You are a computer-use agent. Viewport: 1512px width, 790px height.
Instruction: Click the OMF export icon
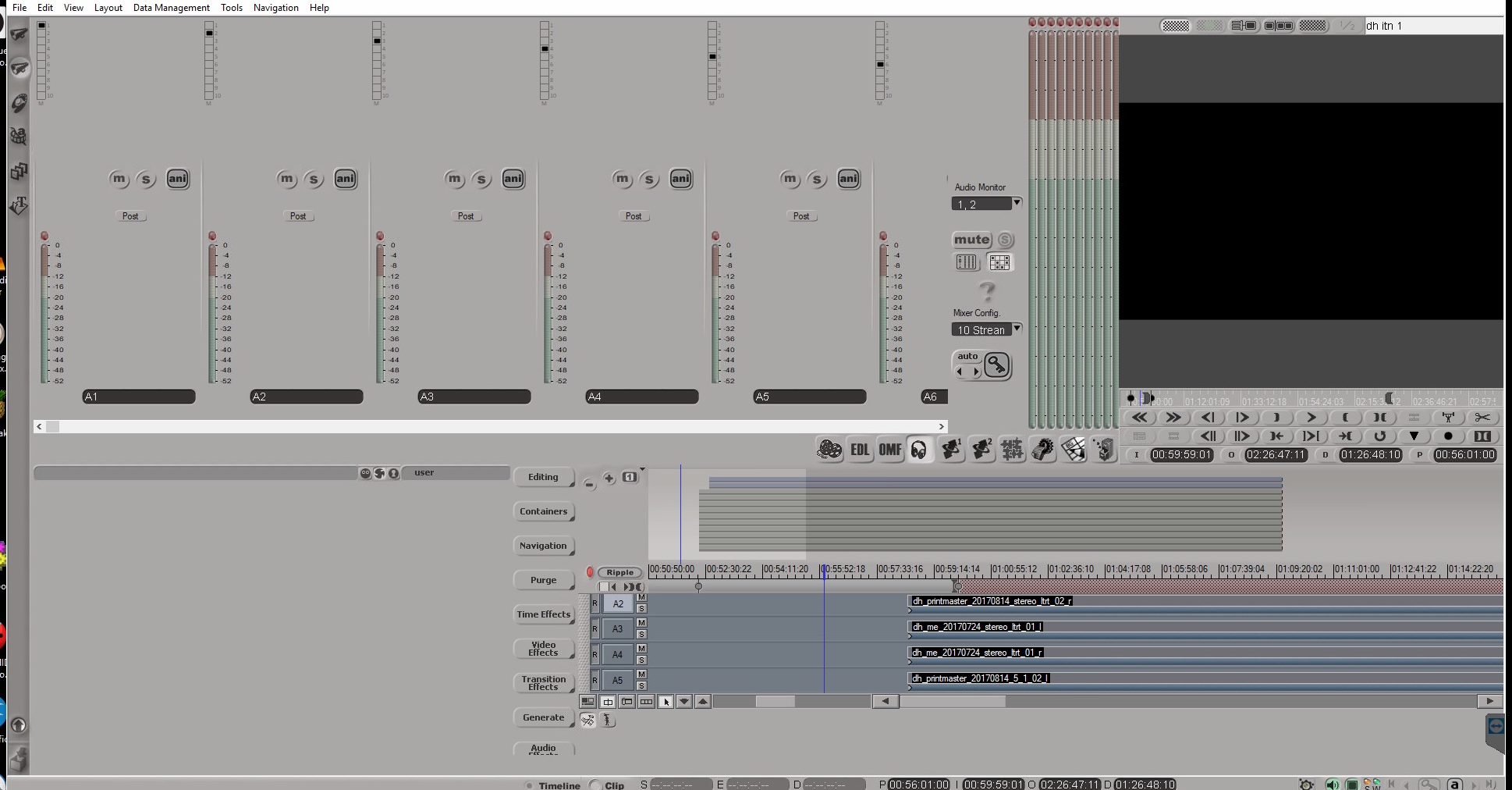click(889, 450)
